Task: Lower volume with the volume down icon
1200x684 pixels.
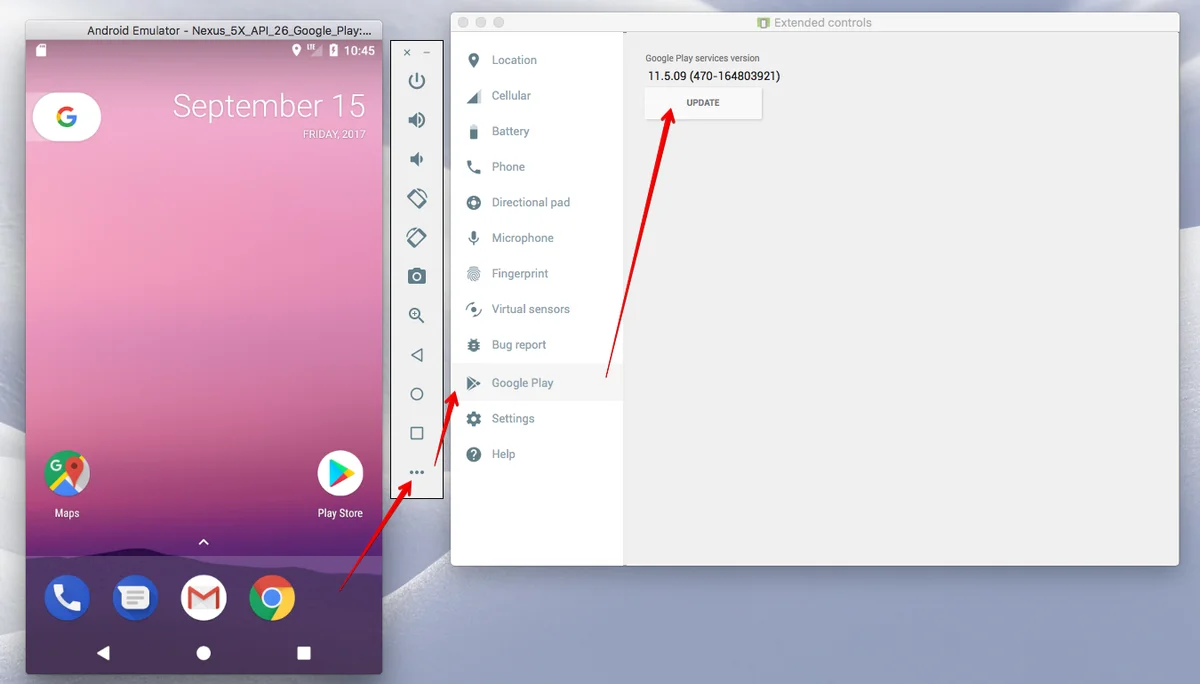Action: tap(417, 159)
